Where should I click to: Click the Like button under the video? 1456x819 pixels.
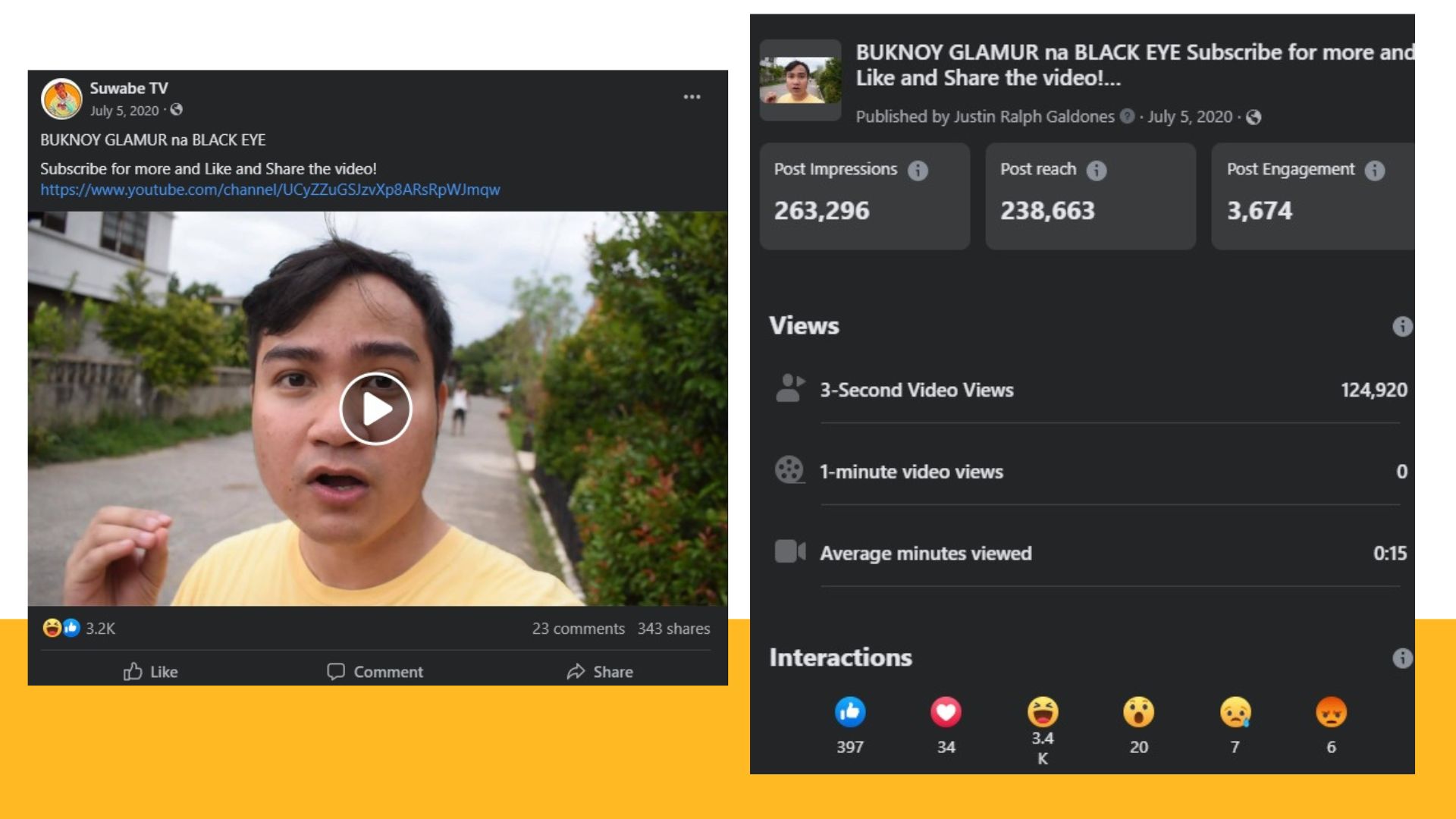coord(151,672)
